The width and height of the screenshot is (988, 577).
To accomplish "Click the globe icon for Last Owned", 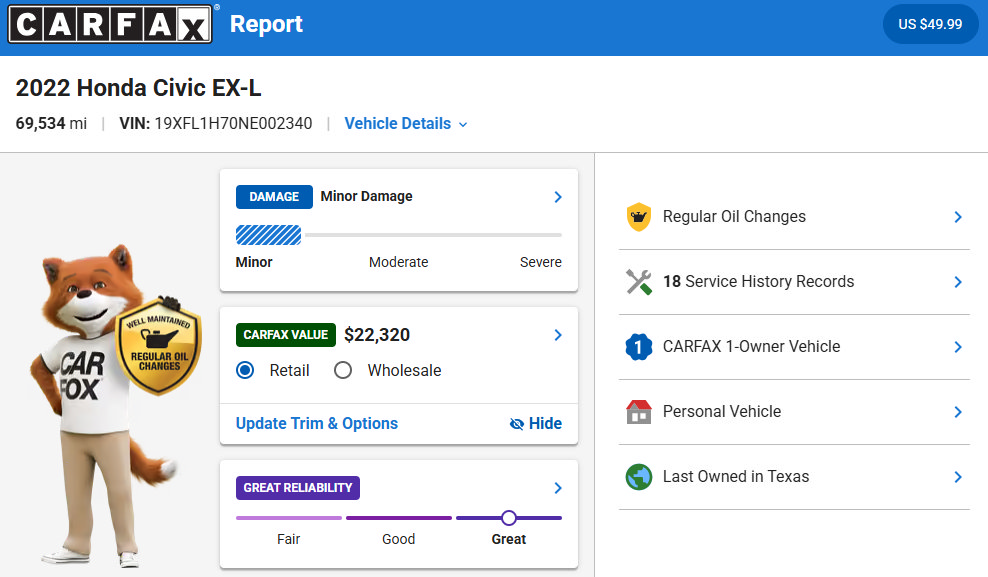I will coord(638,477).
